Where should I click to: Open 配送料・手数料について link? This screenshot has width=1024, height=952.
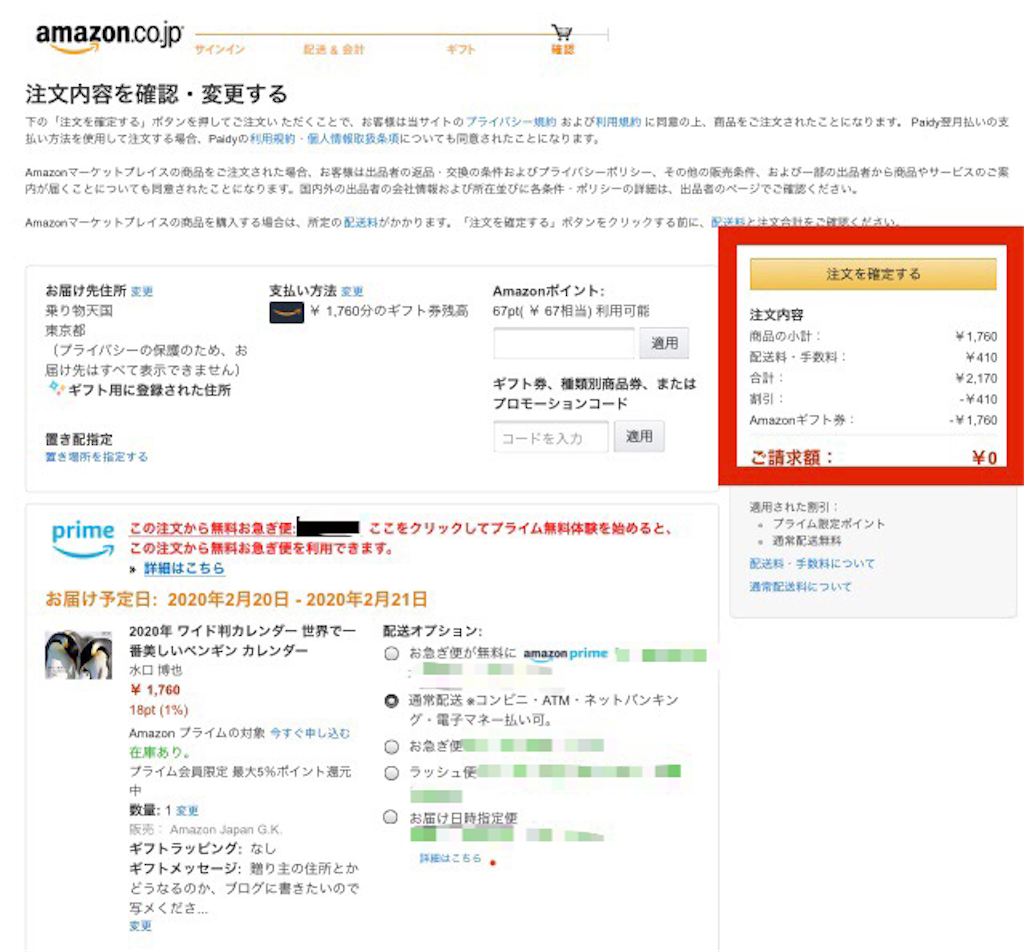(x=812, y=563)
